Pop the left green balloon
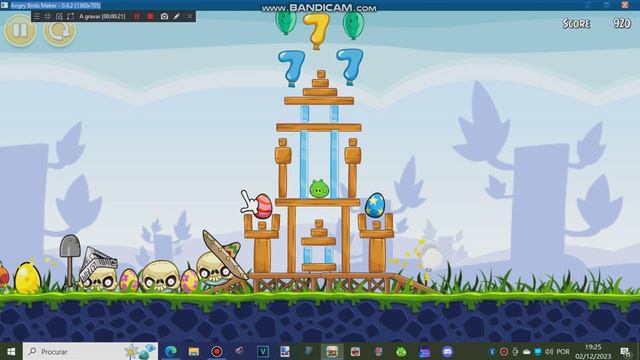The image size is (640, 360). click(x=286, y=22)
